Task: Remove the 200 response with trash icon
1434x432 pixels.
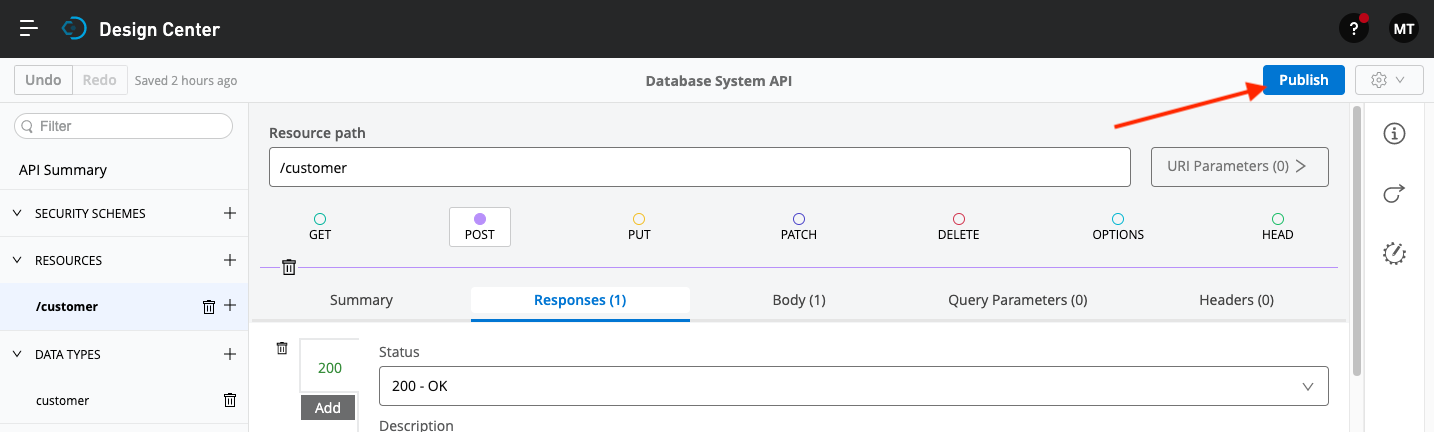Action: 282,348
